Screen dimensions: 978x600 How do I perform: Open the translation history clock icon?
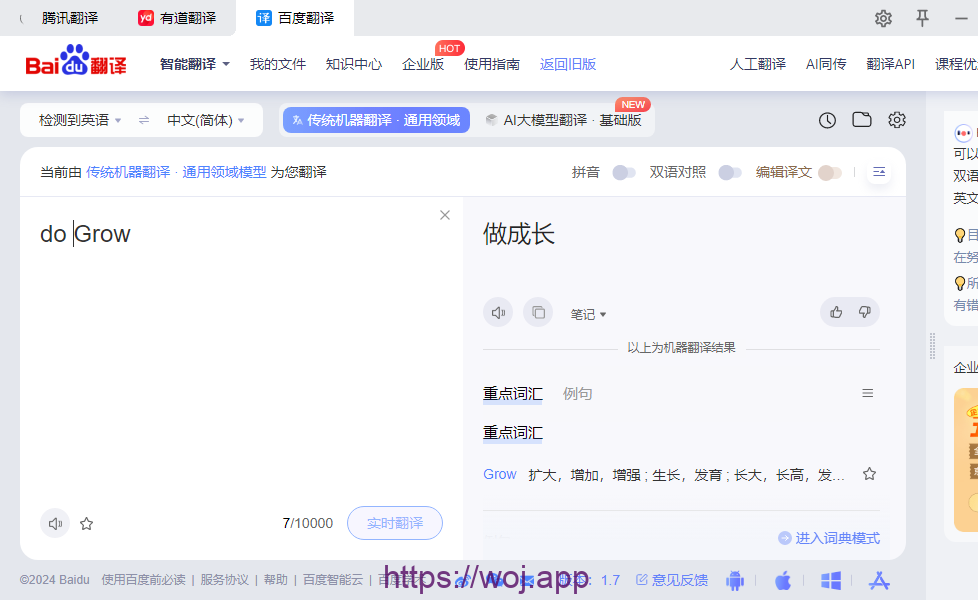click(x=827, y=120)
